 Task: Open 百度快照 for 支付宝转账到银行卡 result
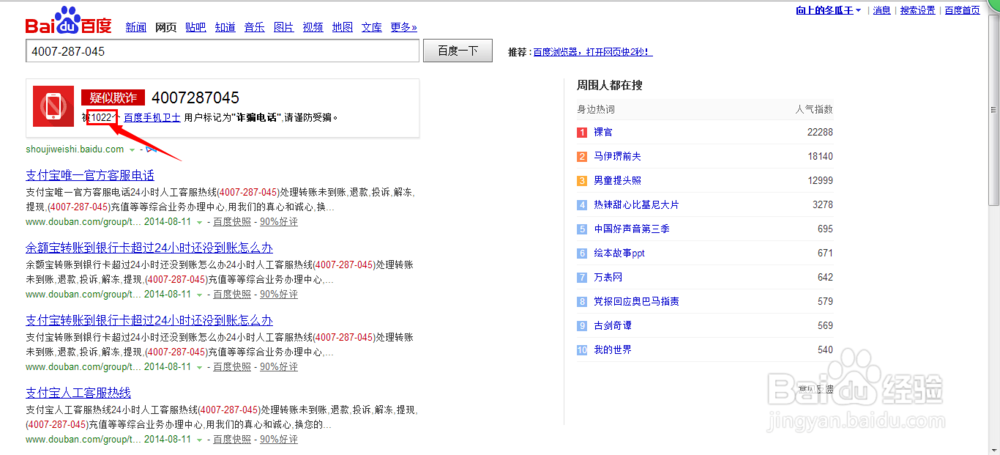tap(232, 367)
